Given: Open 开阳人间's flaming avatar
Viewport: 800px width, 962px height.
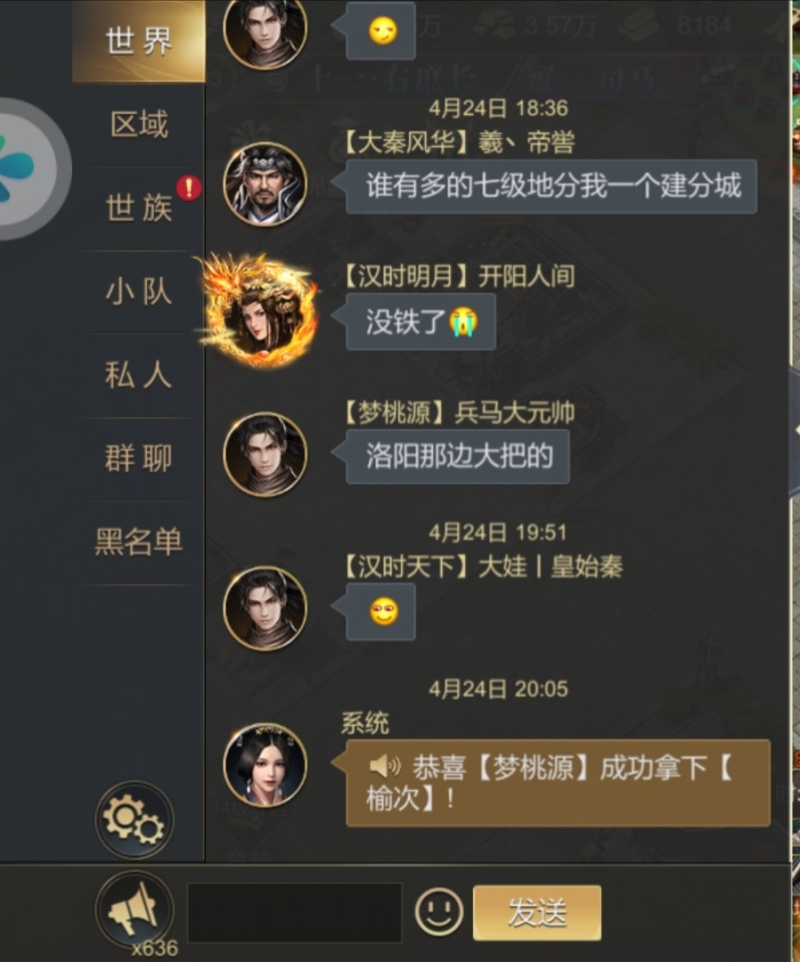Looking at the screenshot, I should coord(260,311).
